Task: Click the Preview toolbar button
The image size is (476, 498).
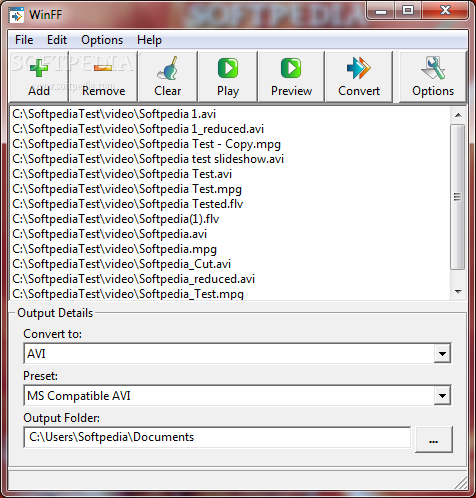Action: point(291,77)
